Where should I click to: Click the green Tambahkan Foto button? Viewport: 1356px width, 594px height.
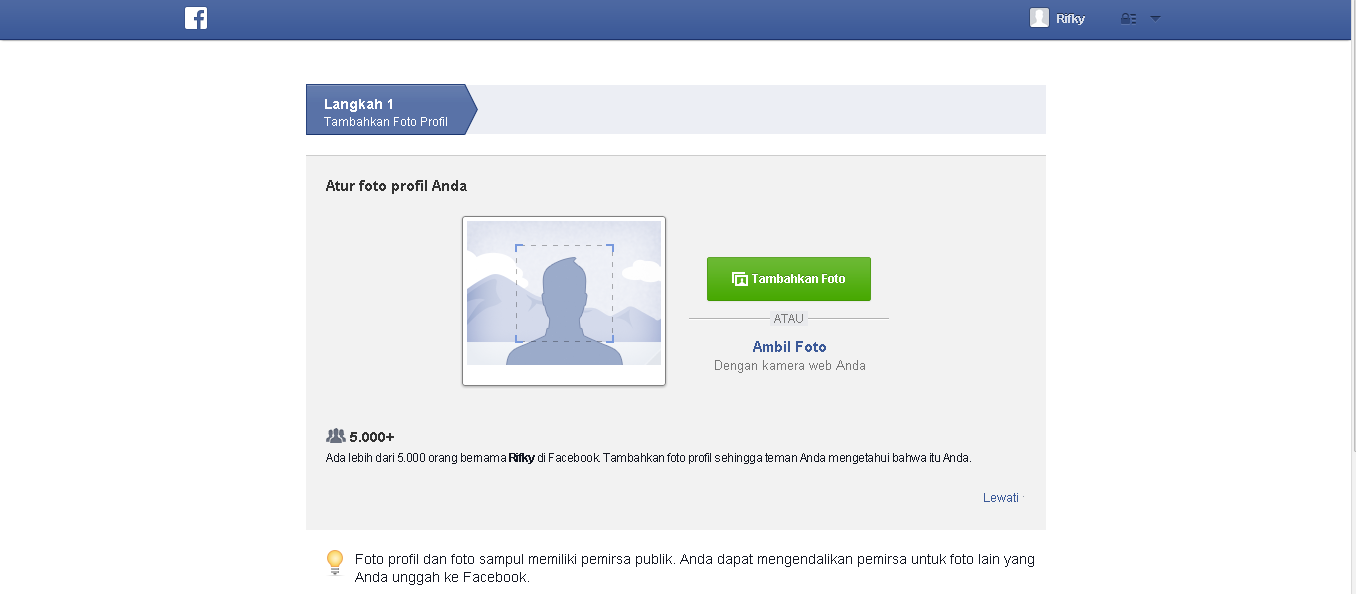[x=789, y=279]
